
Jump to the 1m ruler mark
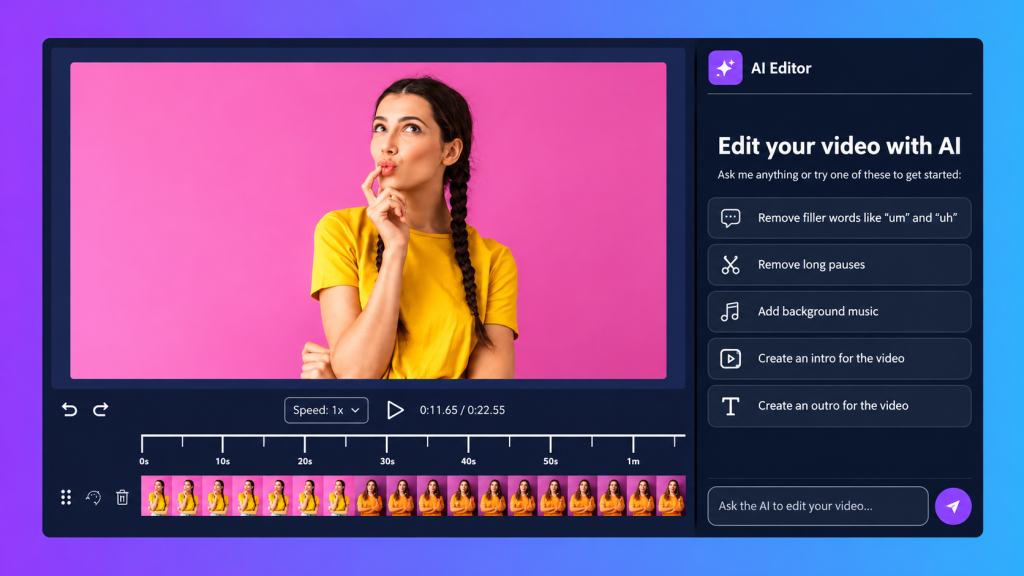[x=633, y=461]
